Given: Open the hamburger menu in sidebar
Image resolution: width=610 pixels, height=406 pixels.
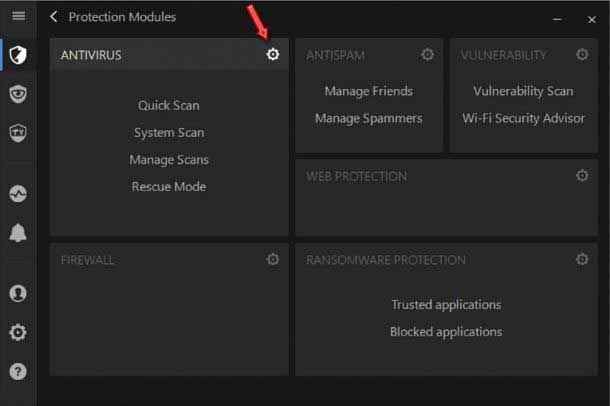Looking at the screenshot, I should (18, 17).
